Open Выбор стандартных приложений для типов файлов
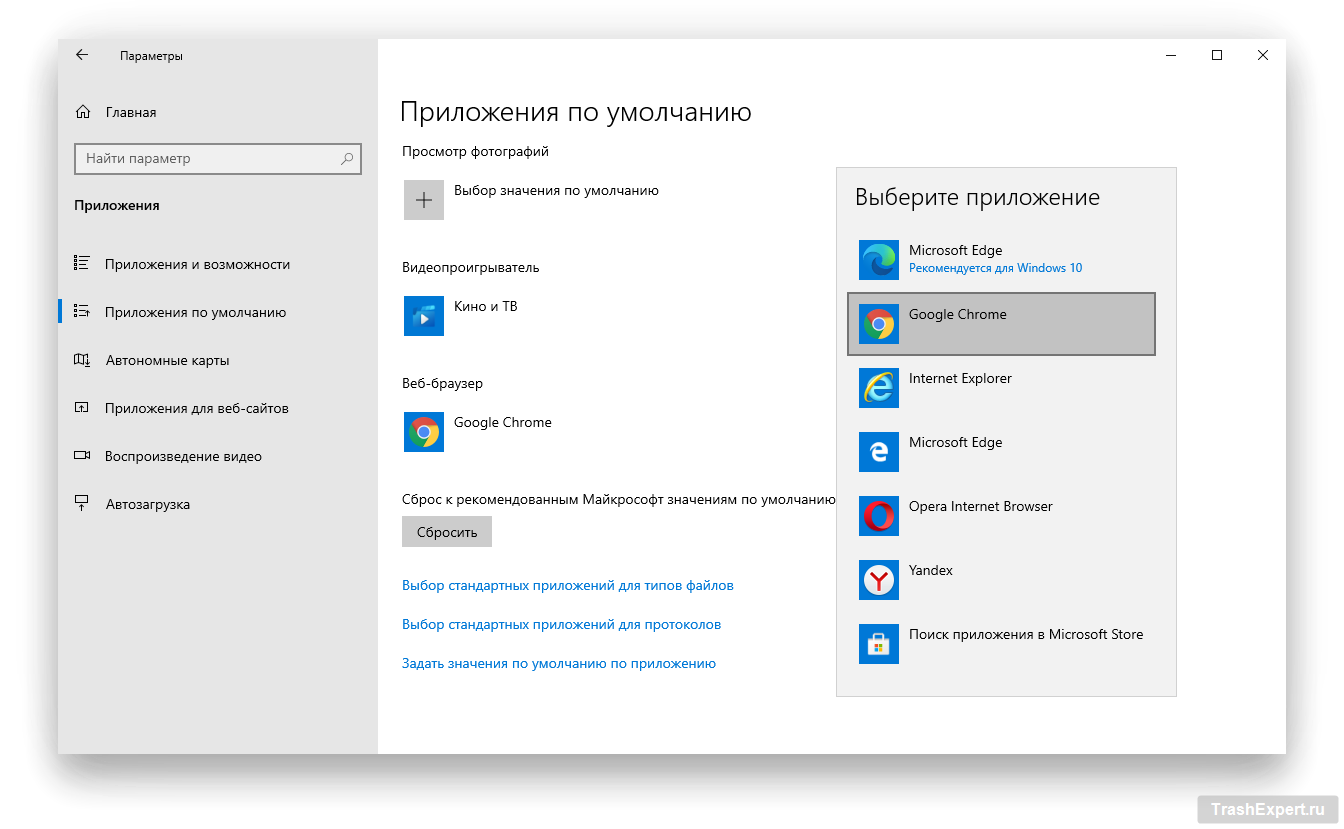Screen dimensions: 1344x829 [568, 585]
